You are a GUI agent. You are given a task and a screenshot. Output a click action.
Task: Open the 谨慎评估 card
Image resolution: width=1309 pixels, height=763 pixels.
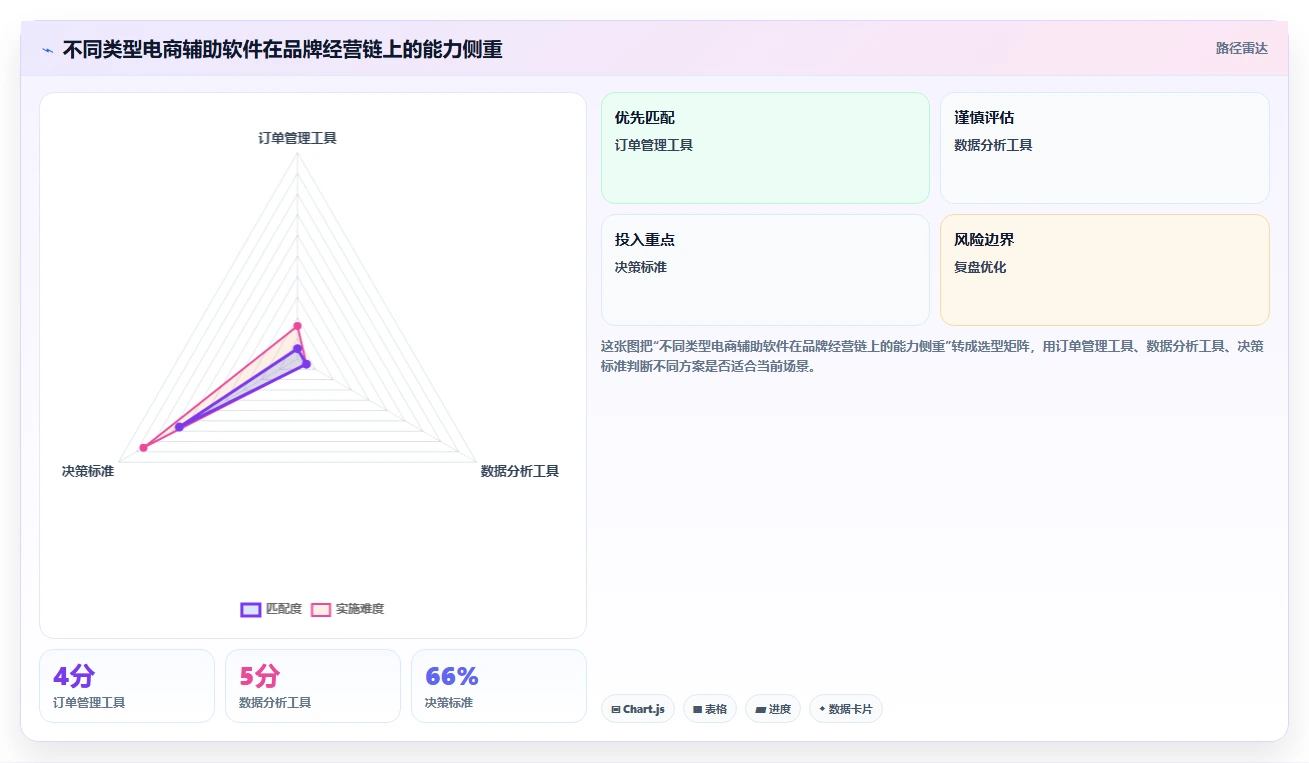pyautogui.click(x=1105, y=148)
